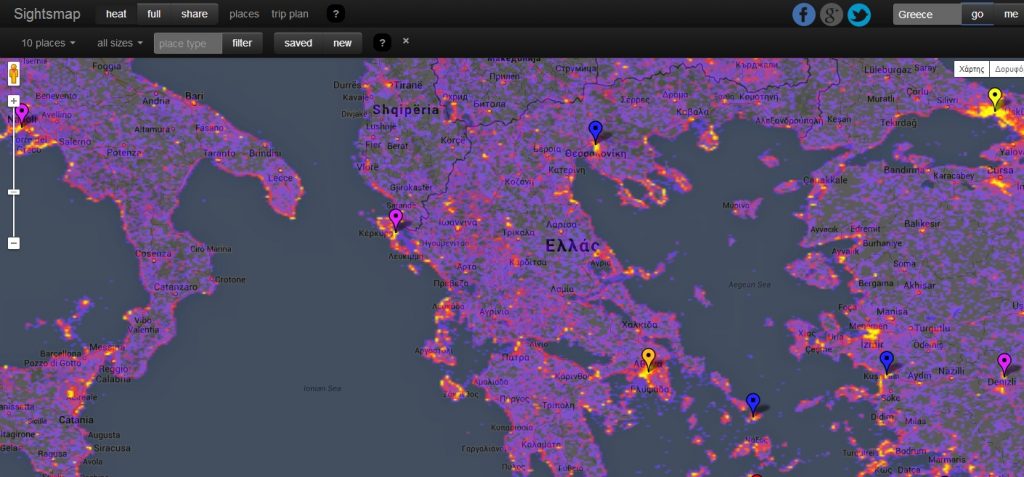
Task: Click the filter button
Action: (242, 43)
